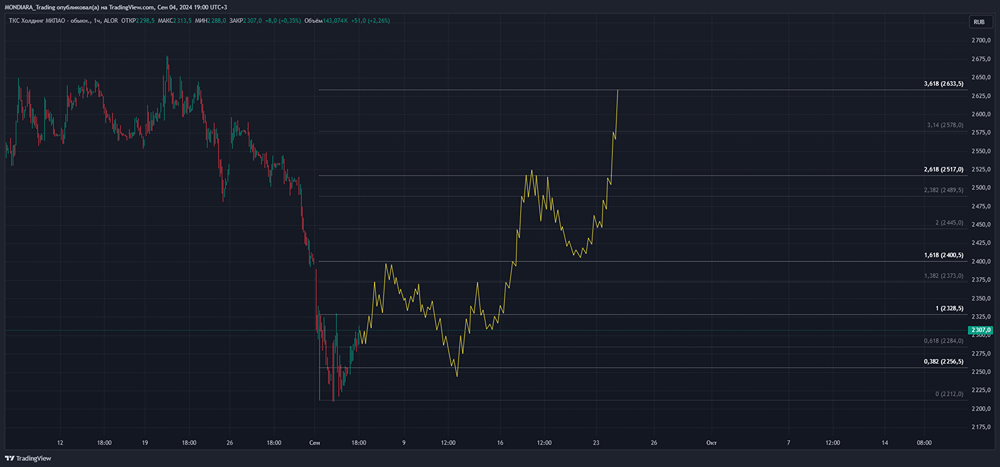This screenshot has height=467, width=1000.
Task: Click the 2700,0 price scale label
Action: tap(979, 40)
